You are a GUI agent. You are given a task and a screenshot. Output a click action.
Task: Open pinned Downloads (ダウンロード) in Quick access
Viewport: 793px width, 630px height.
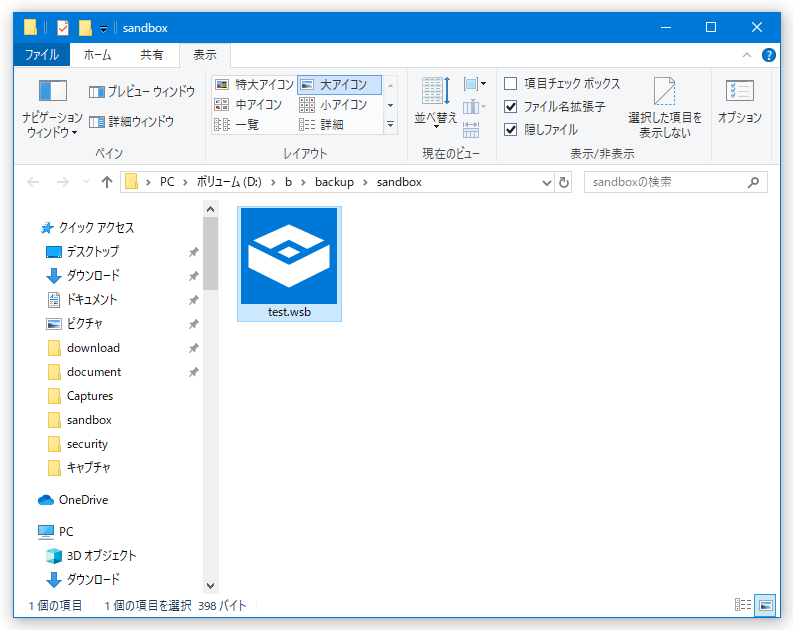83,276
